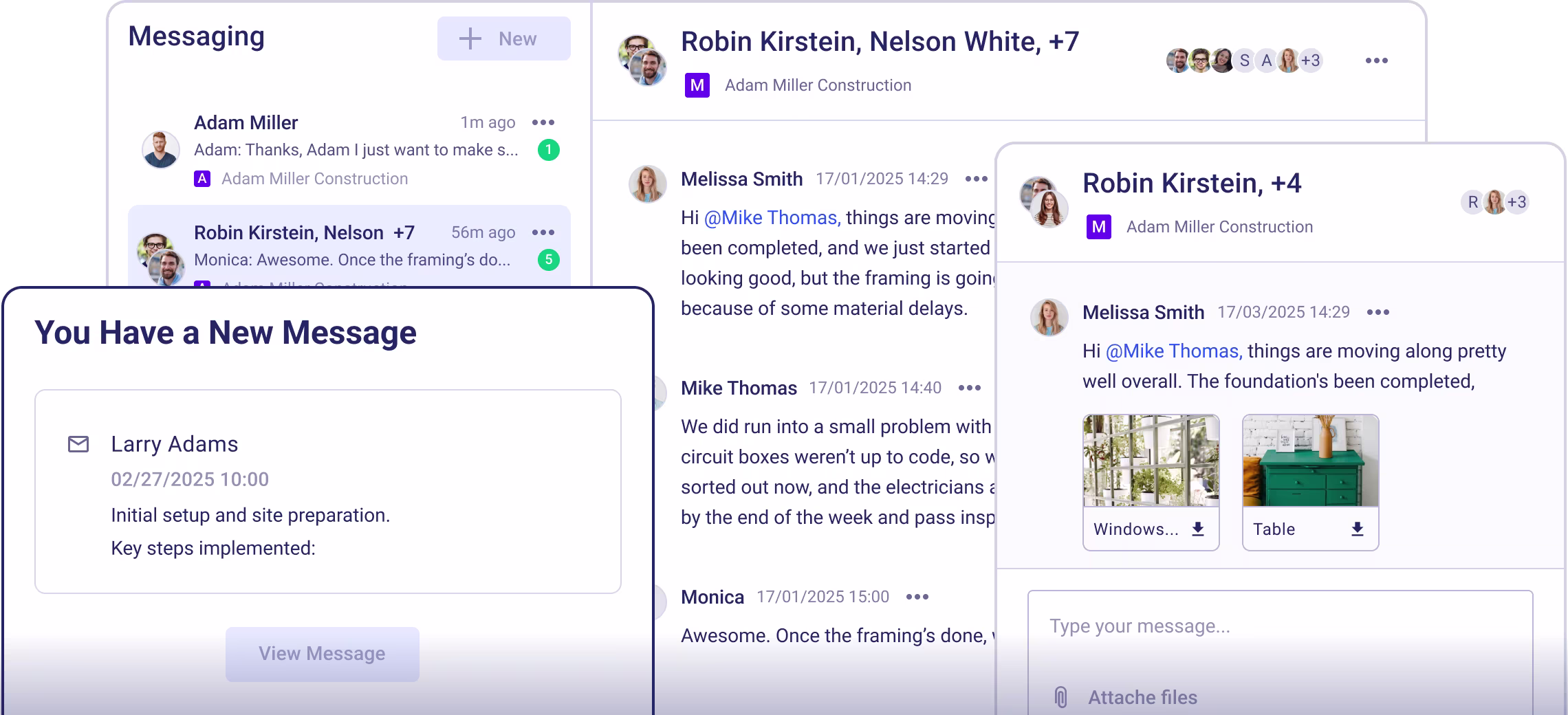1568x715 pixels.
Task: Click the Messaging heading
Action: point(196,36)
